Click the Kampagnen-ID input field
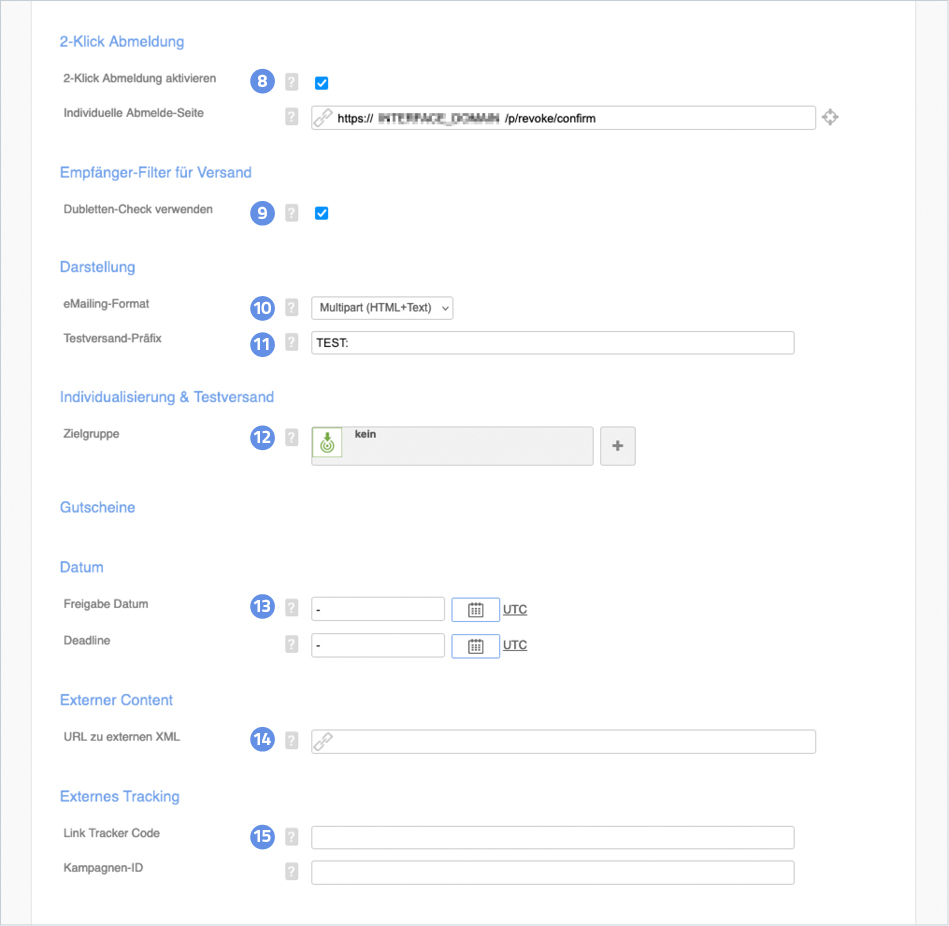The image size is (949, 926). 552,872
